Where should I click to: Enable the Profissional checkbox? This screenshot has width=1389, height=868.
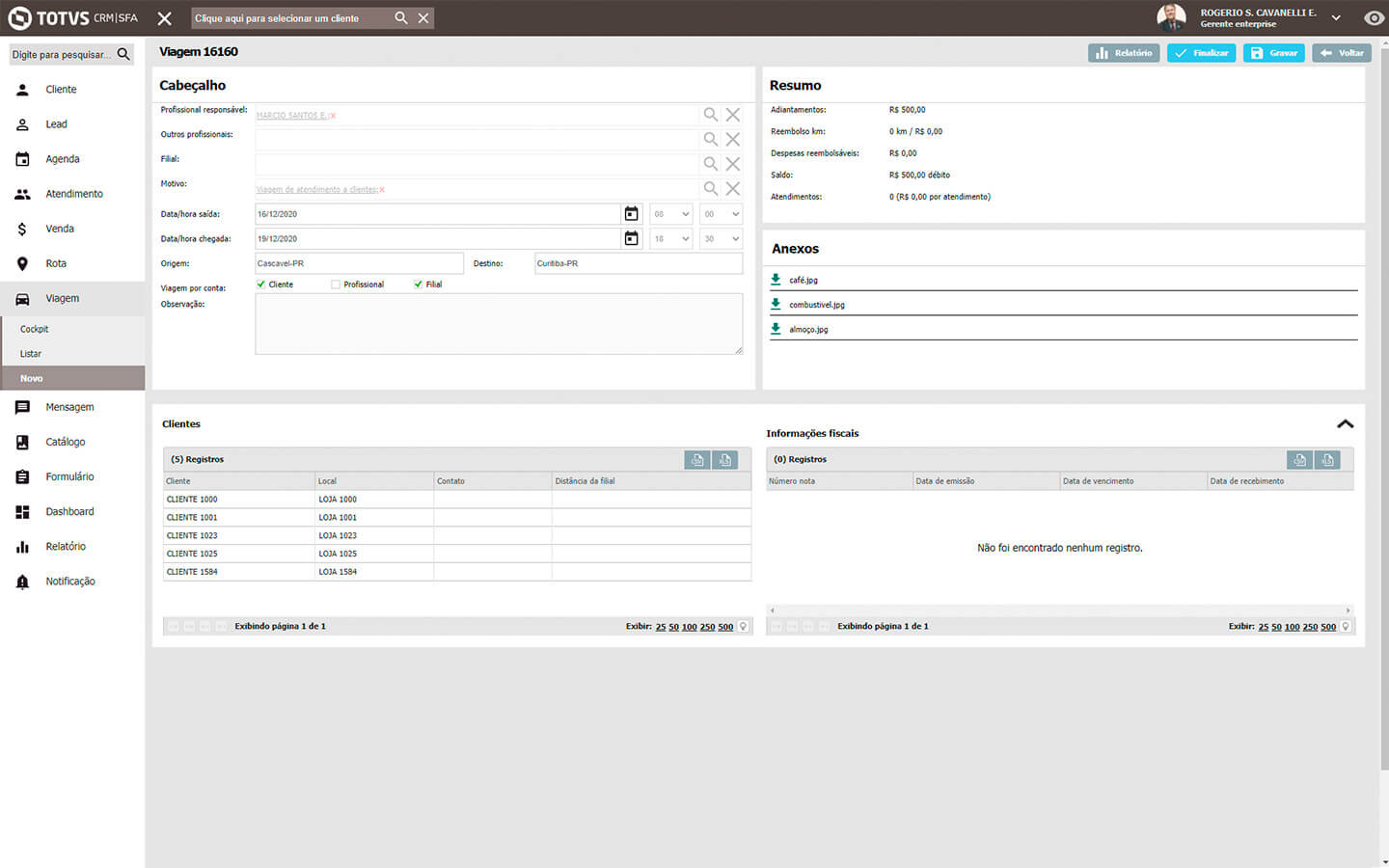coord(336,285)
